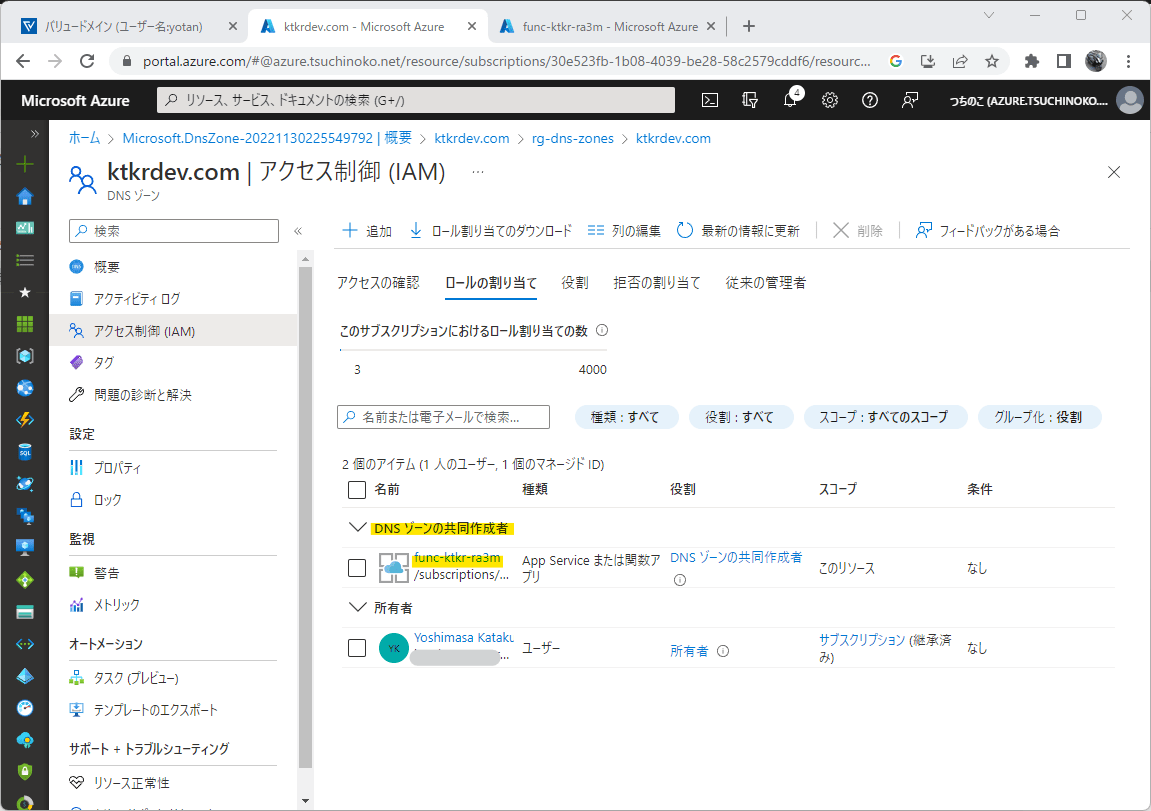The width and height of the screenshot is (1151, 811).
Task: Close the IAM blade with X
Action: 1114,172
